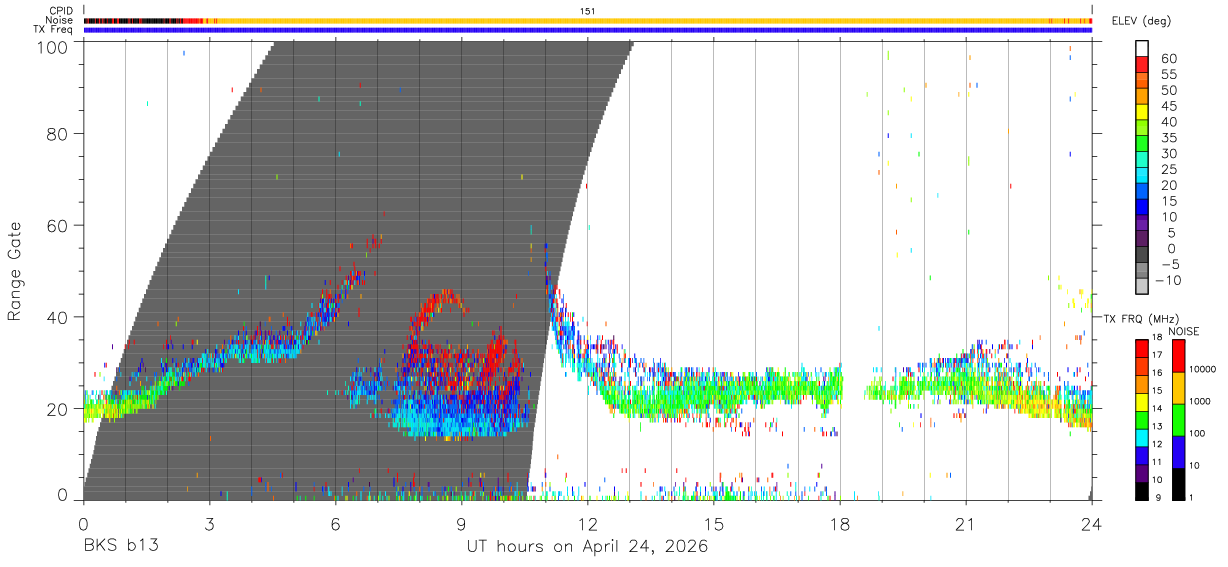This screenshot has height=567, width=1228.
Task: Click y-axis tick label '100'
Action: [x=52, y=47]
